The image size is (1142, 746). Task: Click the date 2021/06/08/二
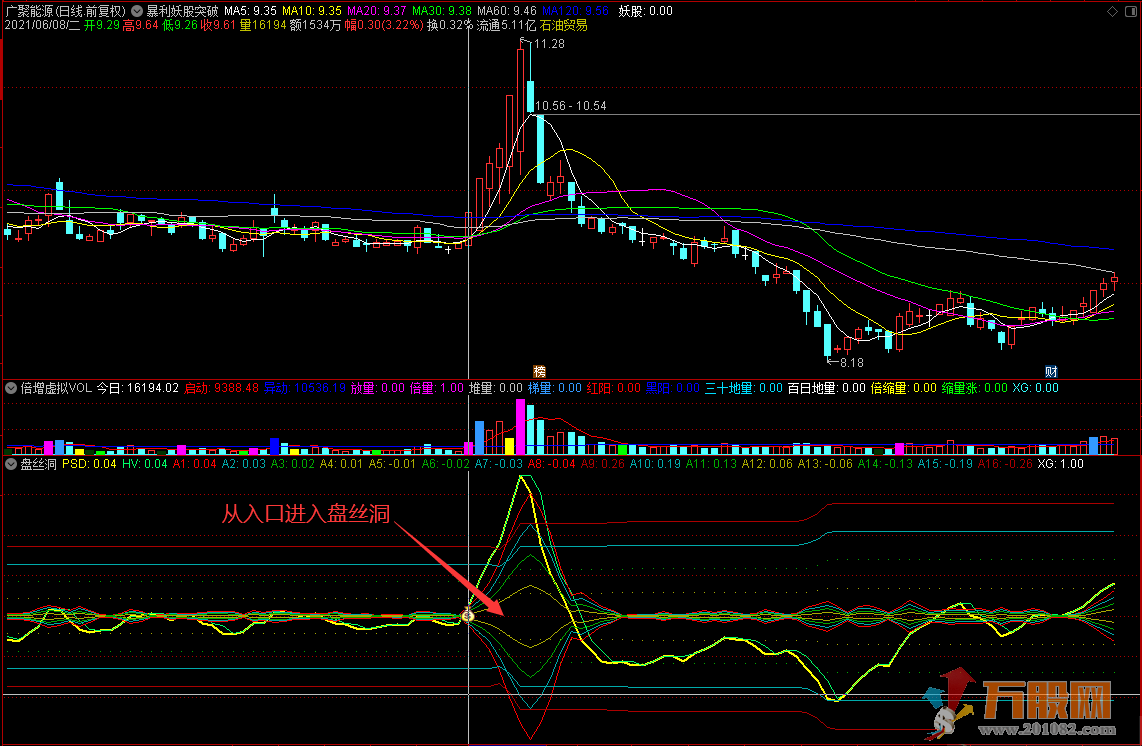coord(42,25)
